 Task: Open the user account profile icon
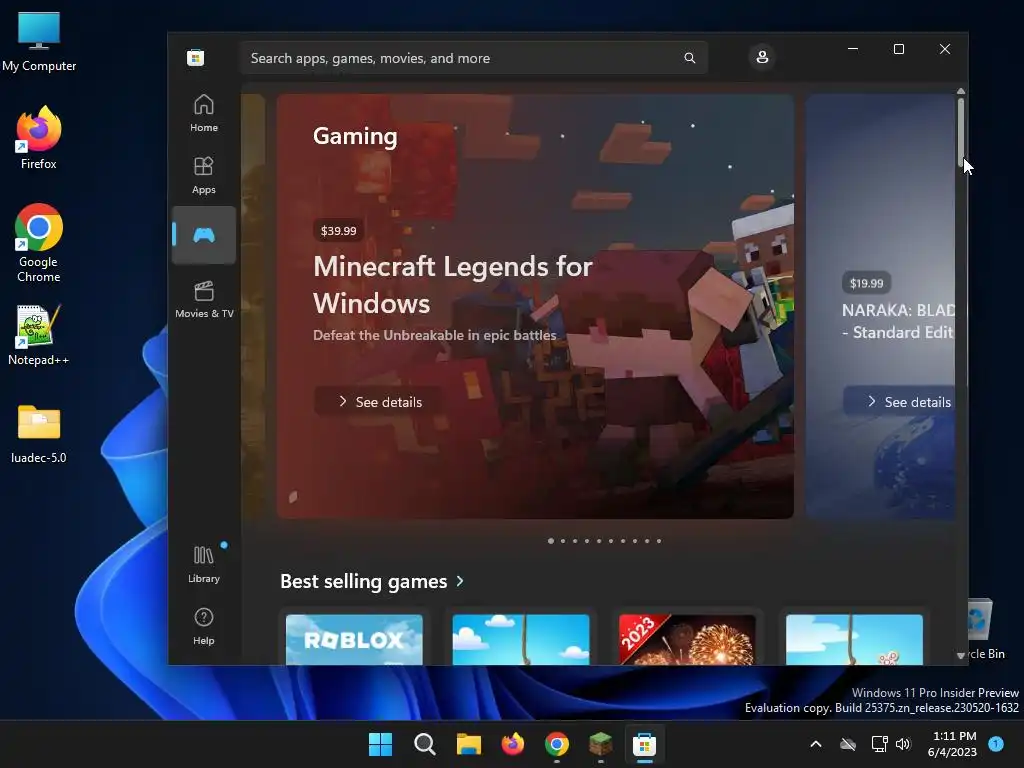[762, 57]
